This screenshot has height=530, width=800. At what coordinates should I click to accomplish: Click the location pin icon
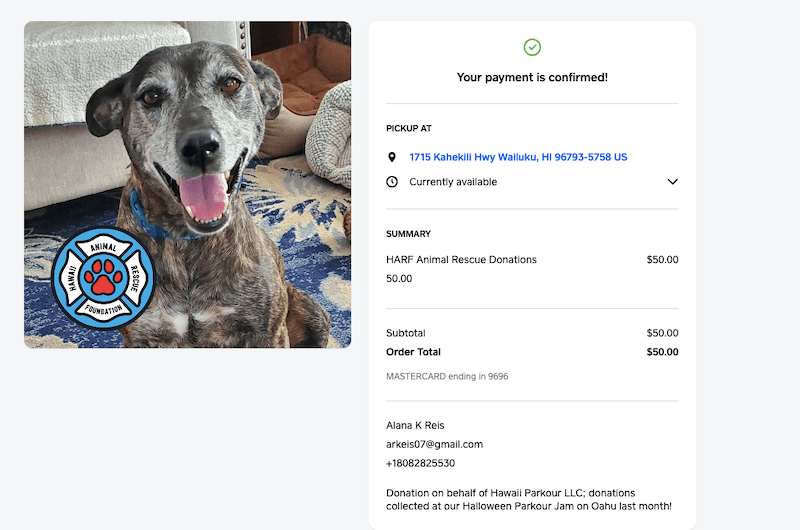pyautogui.click(x=392, y=157)
